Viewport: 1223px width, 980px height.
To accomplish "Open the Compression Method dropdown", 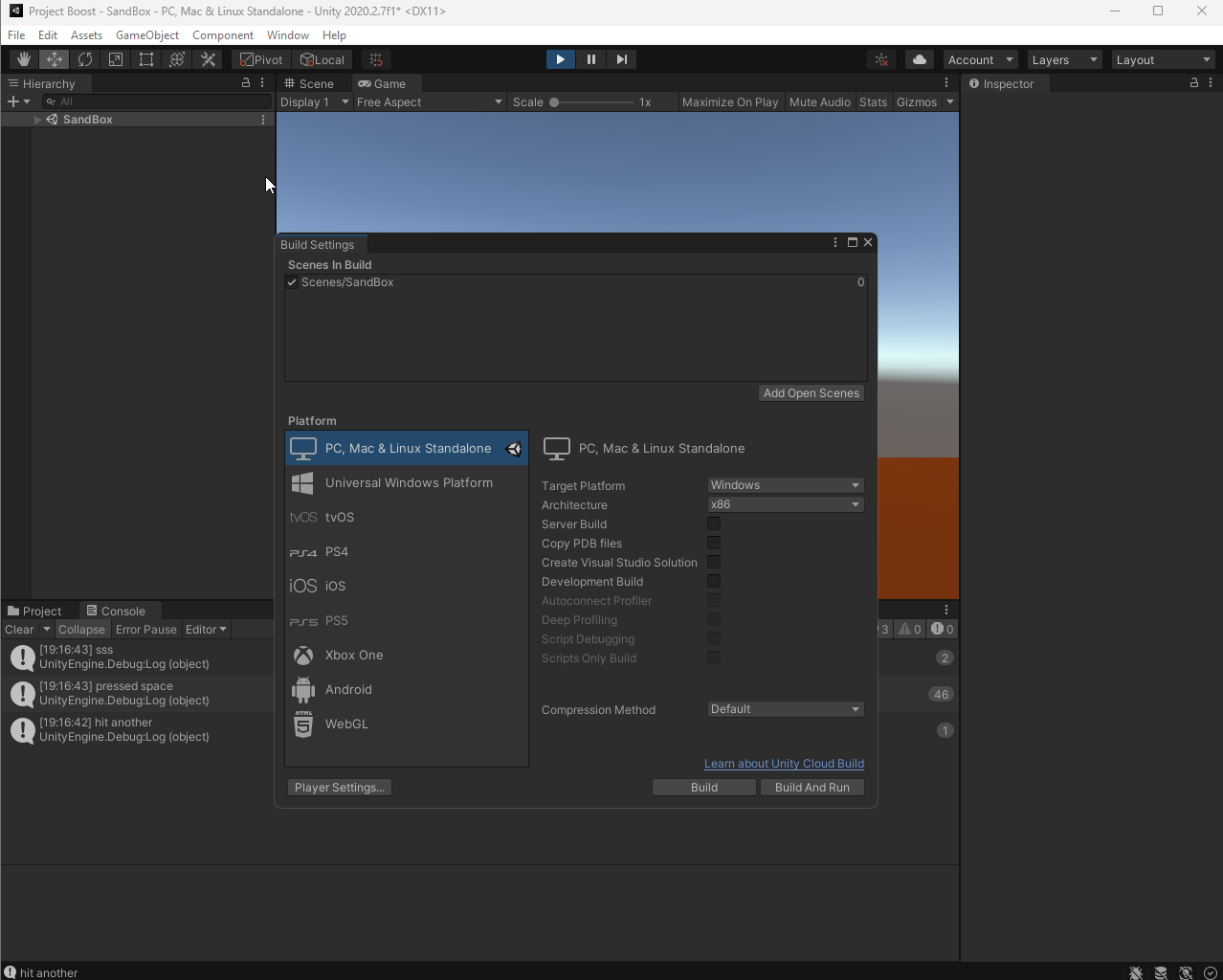I will (x=785, y=709).
